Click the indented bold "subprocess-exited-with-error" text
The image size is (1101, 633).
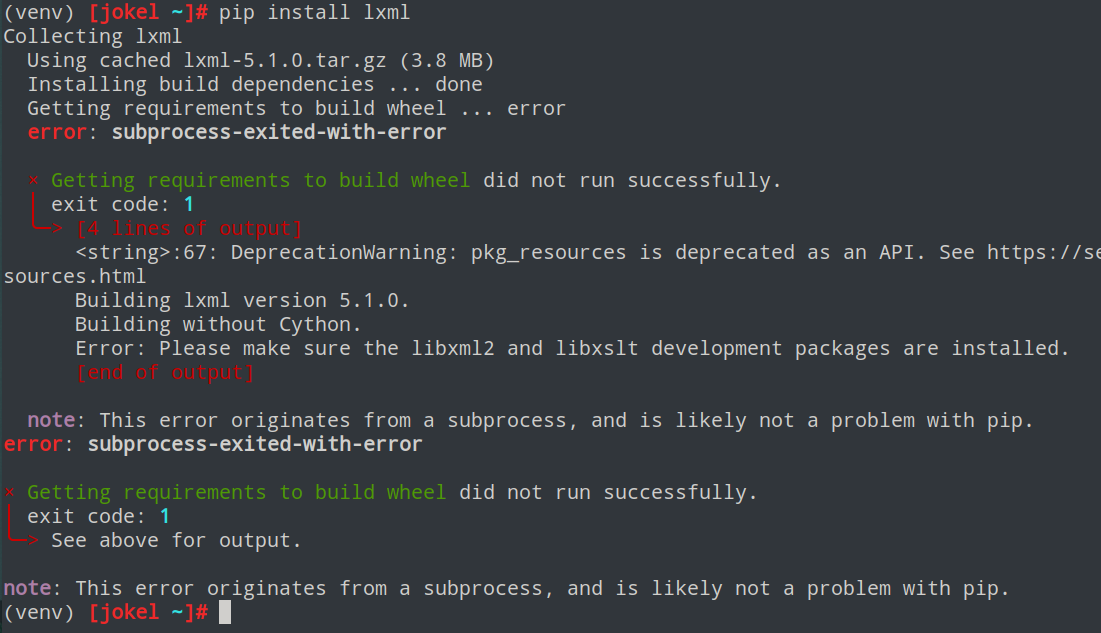click(279, 132)
